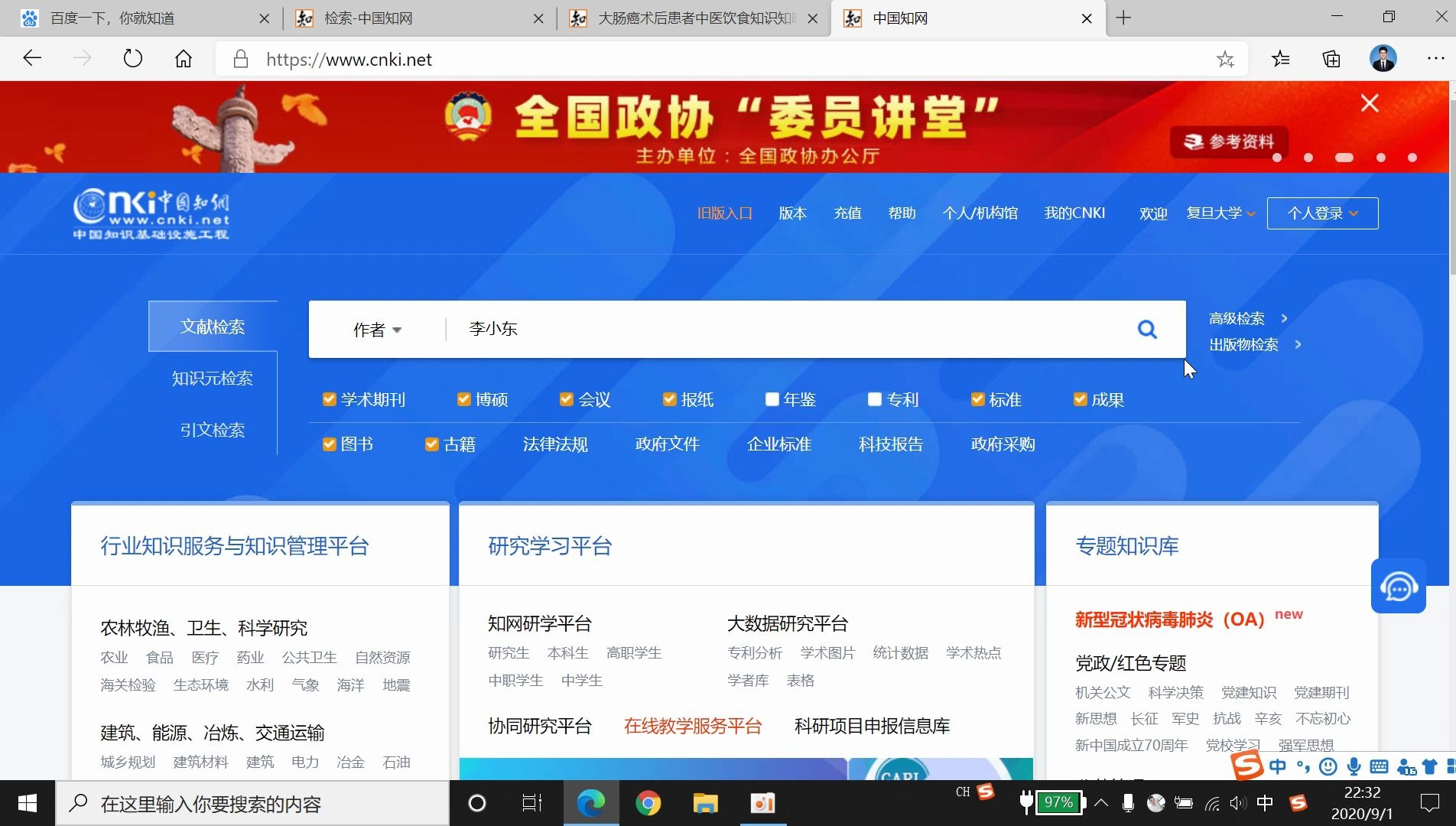This screenshot has height=826, width=1456.
Task: Open the online customer service chat icon
Action: (x=1399, y=587)
